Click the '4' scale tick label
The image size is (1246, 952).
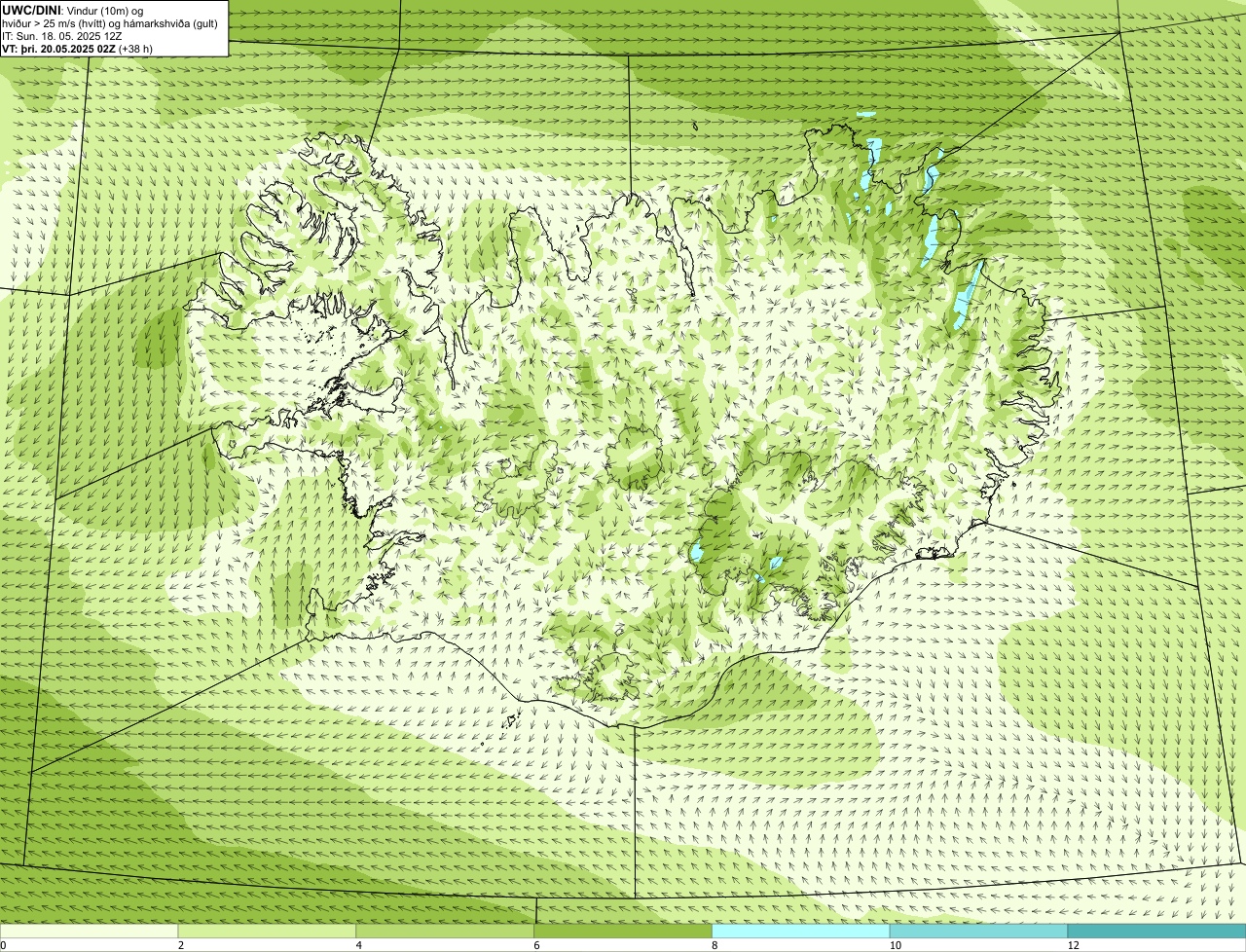click(359, 945)
